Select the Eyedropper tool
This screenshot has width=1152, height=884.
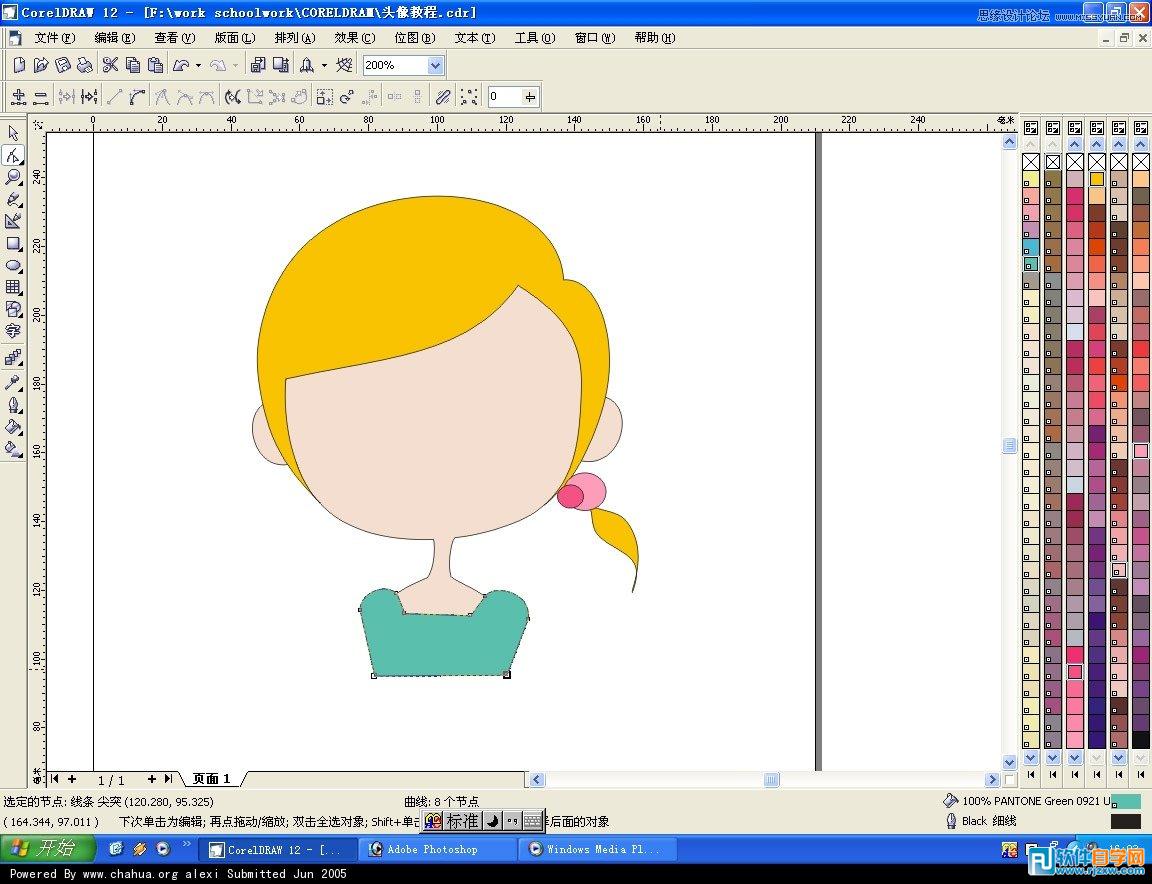[13, 382]
